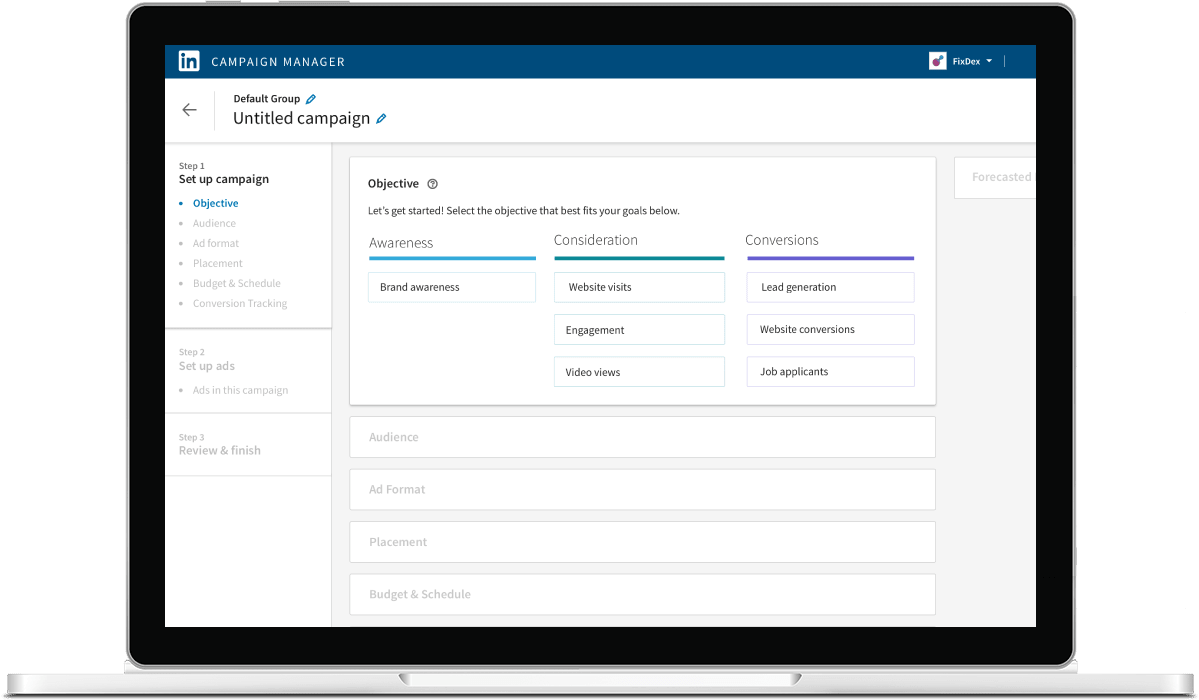This screenshot has width=1199, height=700.
Task: Expand the Ad Format section panel
Action: tap(642, 490)
